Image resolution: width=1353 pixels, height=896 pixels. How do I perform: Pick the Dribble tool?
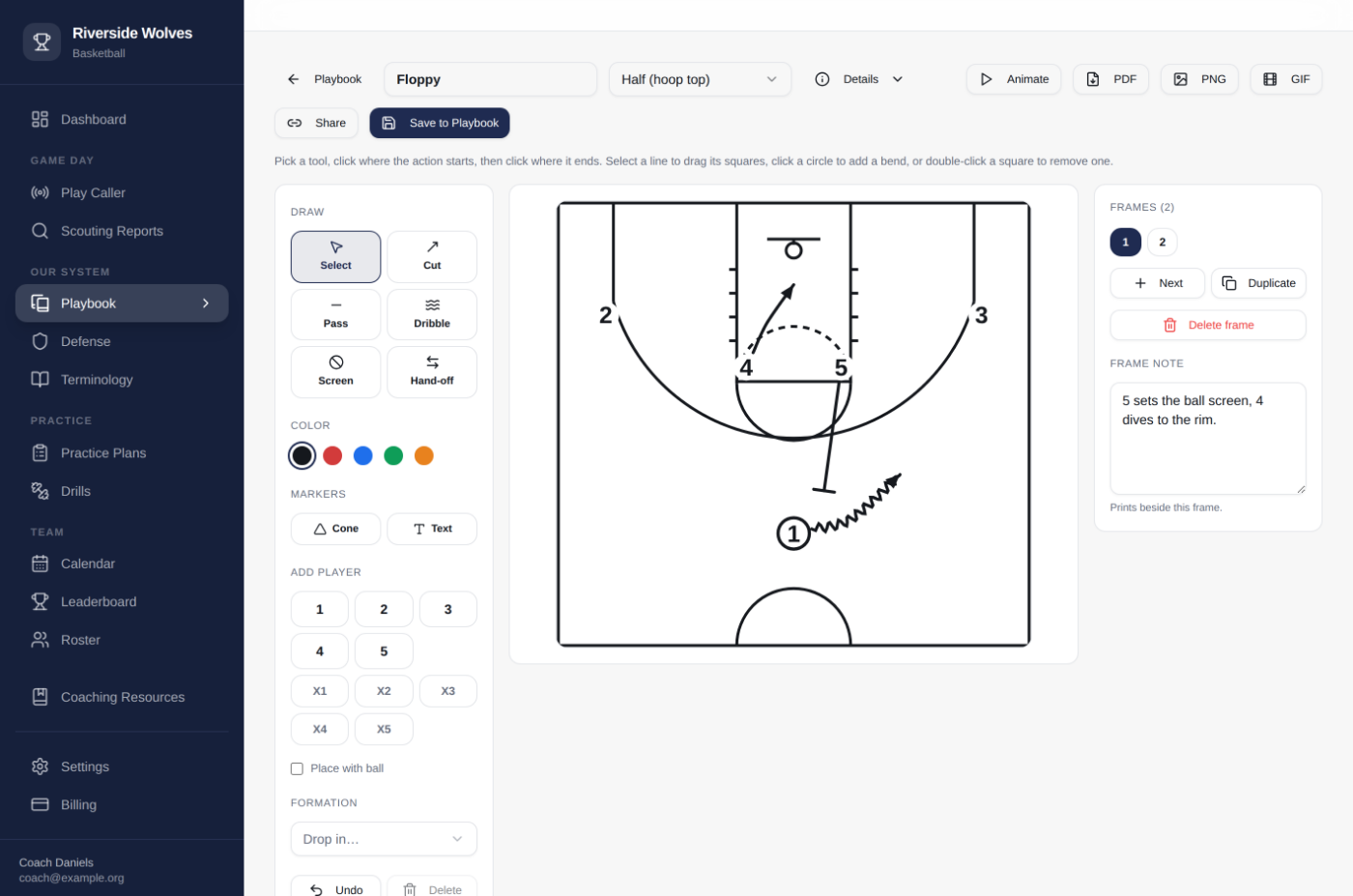coord(432,314)
